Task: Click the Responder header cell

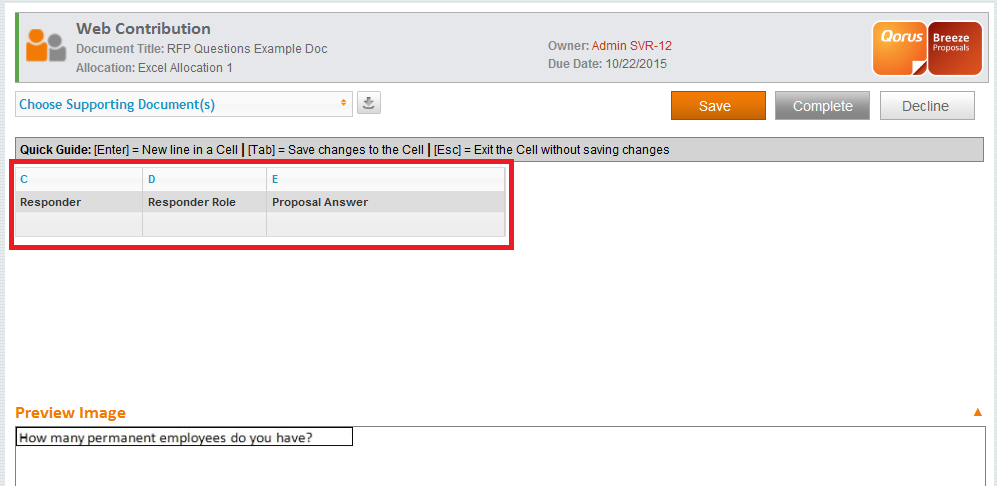Action: [x=79, y=202]
